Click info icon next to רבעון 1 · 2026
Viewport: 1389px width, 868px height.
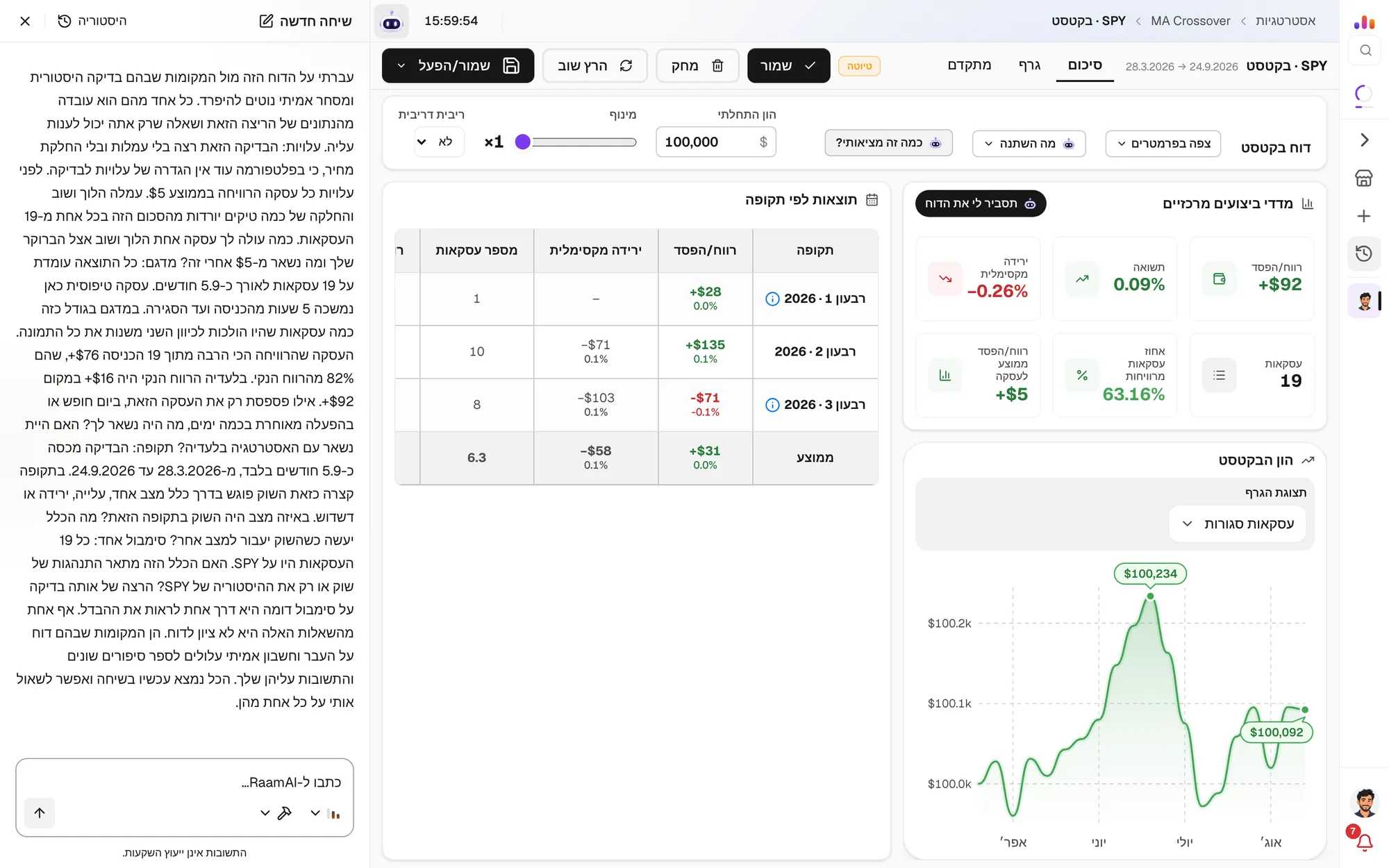tap(772, 299)
